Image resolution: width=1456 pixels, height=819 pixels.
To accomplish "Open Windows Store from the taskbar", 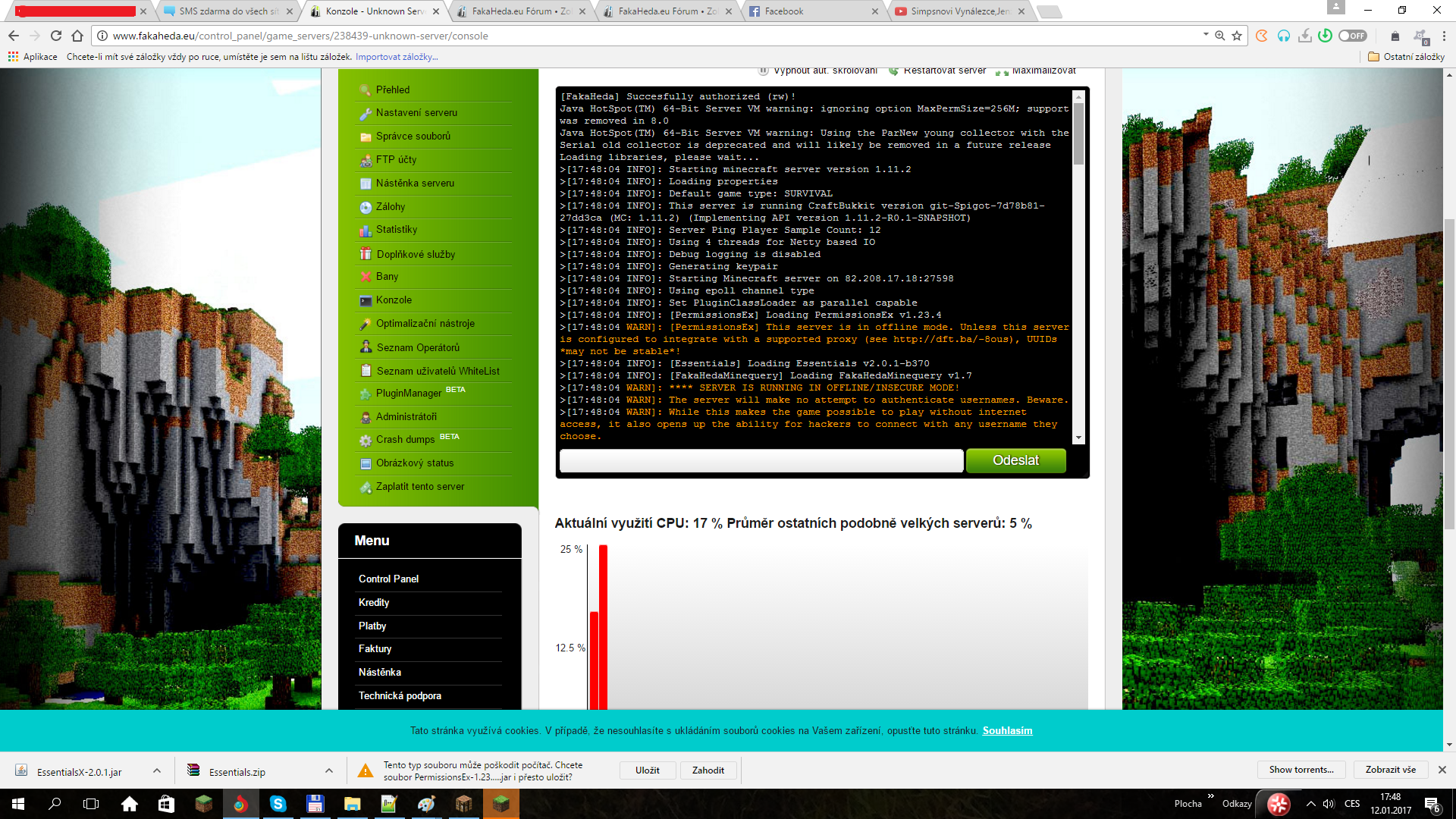I will (166, 804).
